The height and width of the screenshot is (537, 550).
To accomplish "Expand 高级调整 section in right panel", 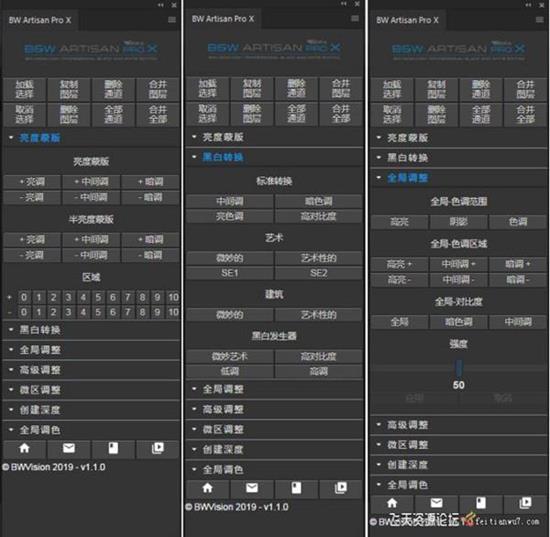I will [x=459, y=425].
